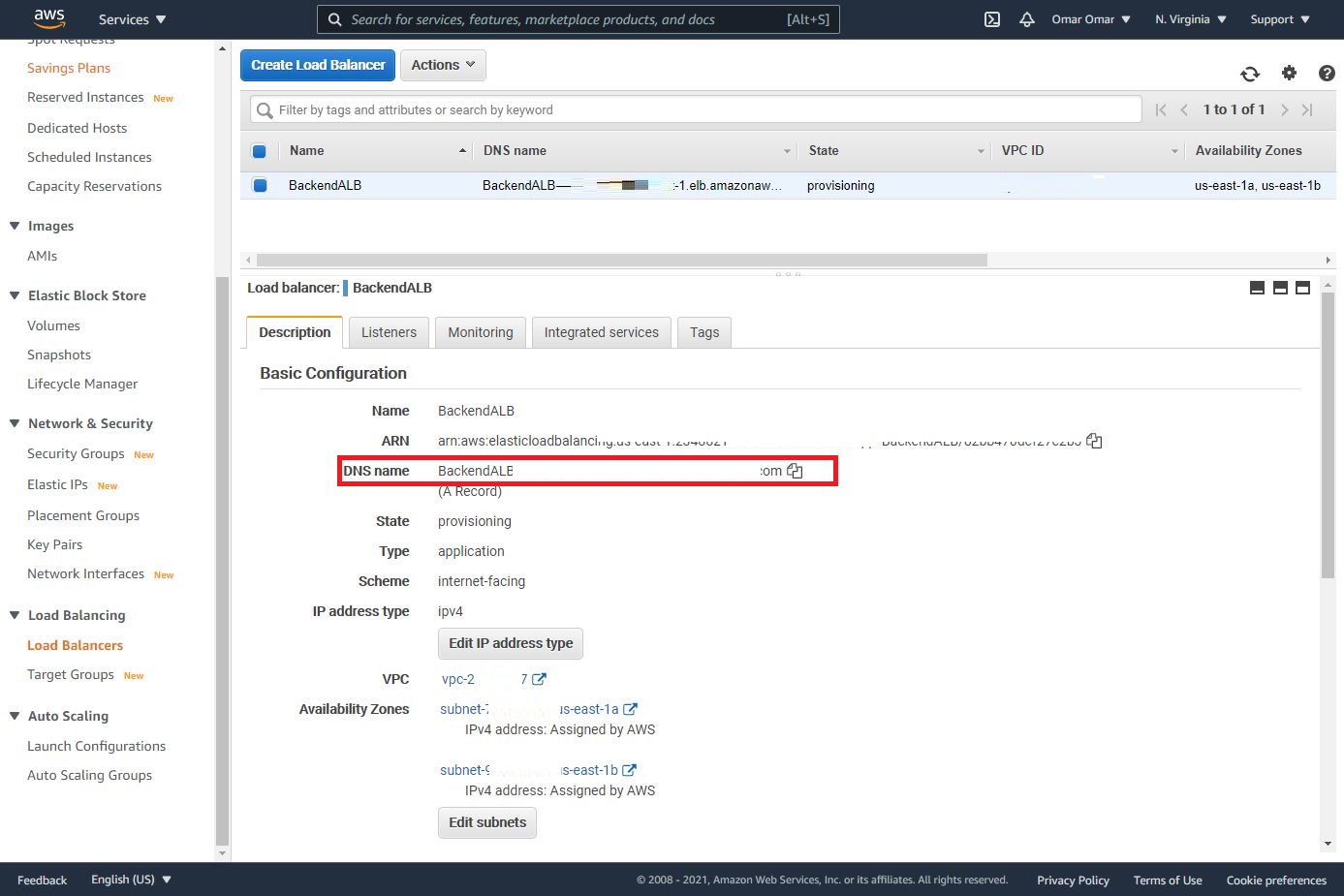Viewport: 1344px width, 896px height.
Task: Select all load balancers checkbox
Action: (x=259, y=151)
